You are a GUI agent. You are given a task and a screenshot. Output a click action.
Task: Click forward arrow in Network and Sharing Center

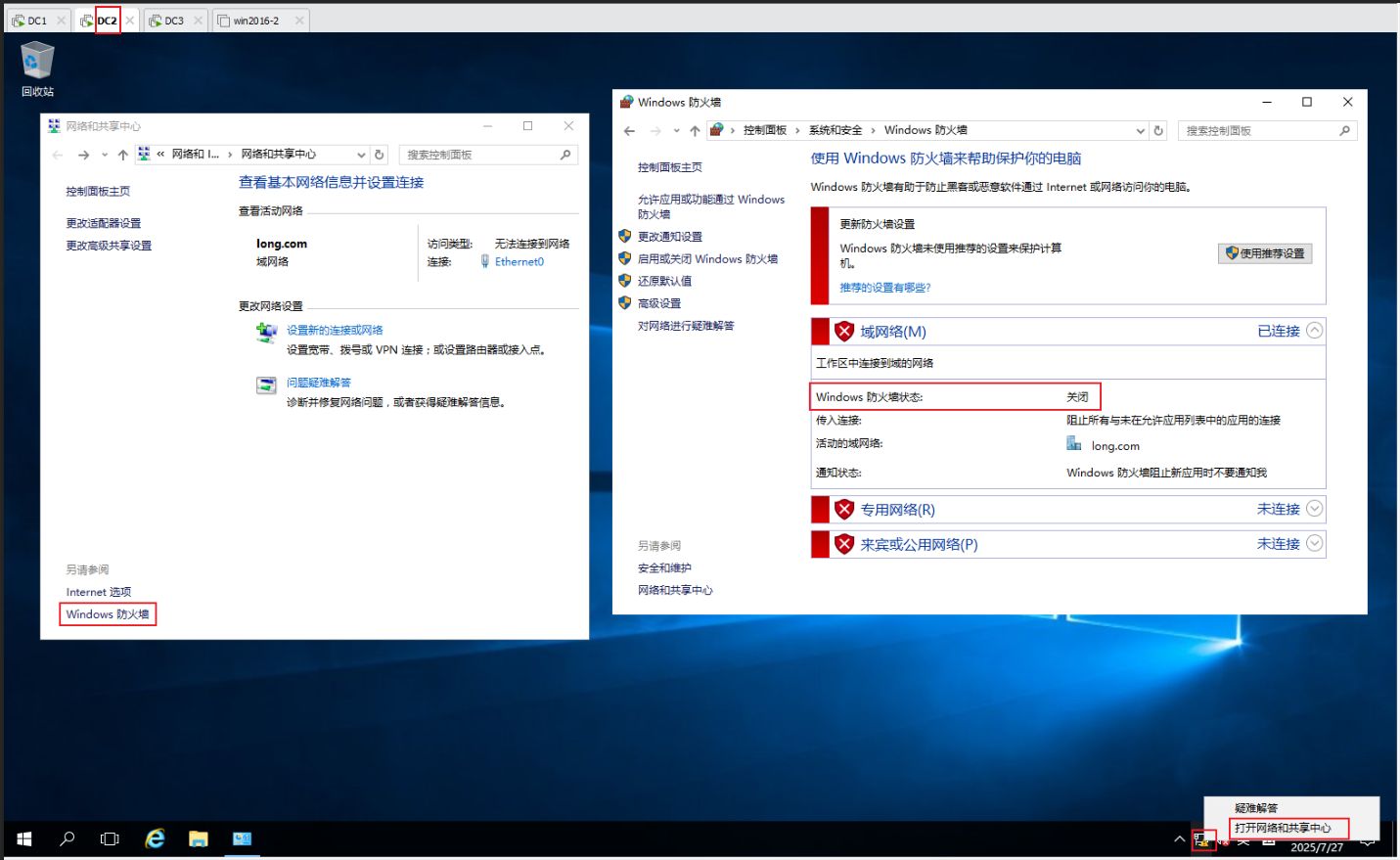(x=83, y=155)
